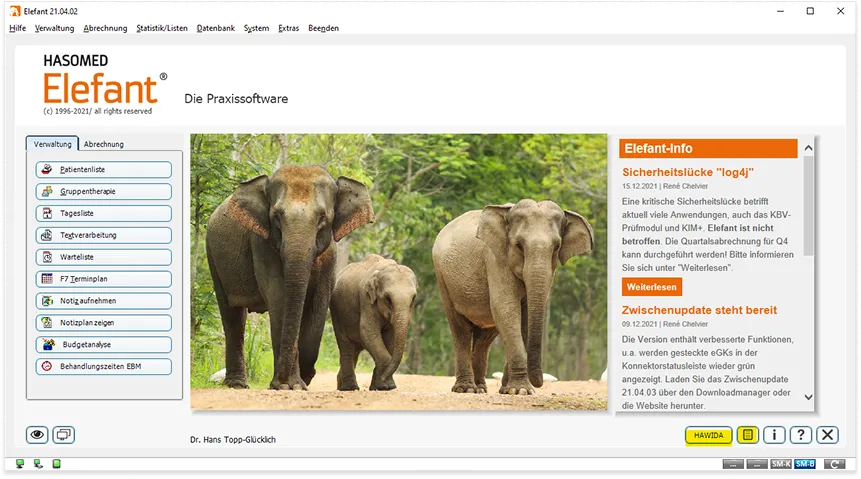Click the eye icon button
This screenshot has width=861, height=479.
tap(37, 435)
